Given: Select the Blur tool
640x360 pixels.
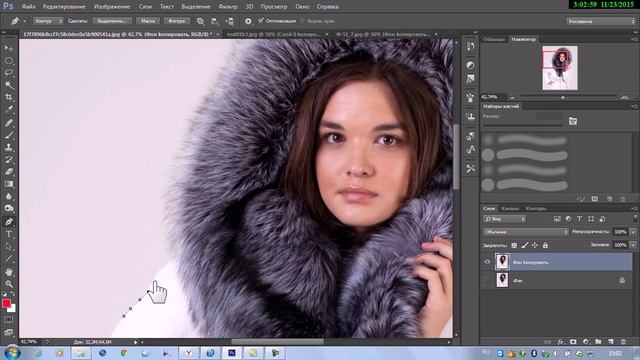Looking at the screenshot, I should point(9,196).
